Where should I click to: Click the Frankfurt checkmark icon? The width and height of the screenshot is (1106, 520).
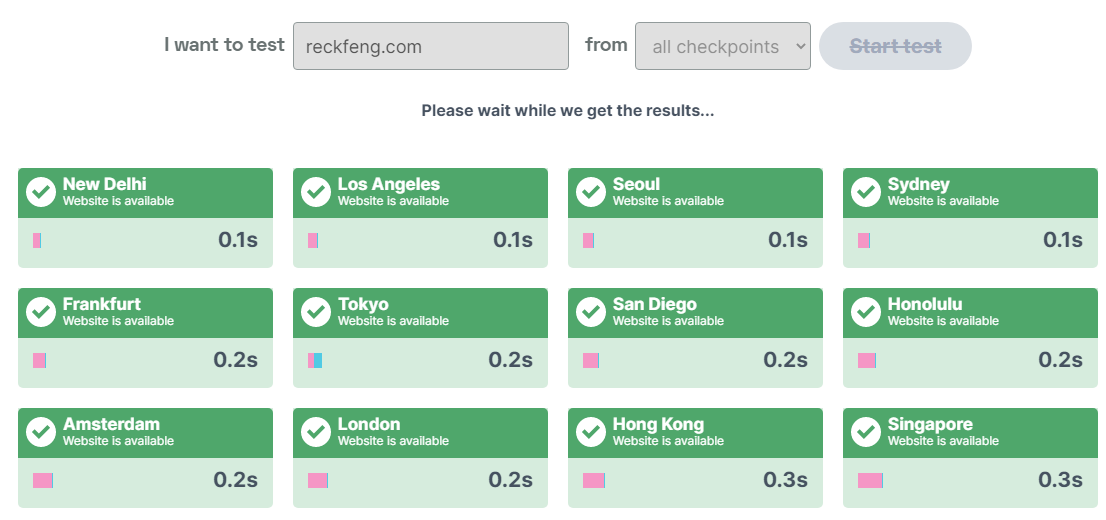41,312
